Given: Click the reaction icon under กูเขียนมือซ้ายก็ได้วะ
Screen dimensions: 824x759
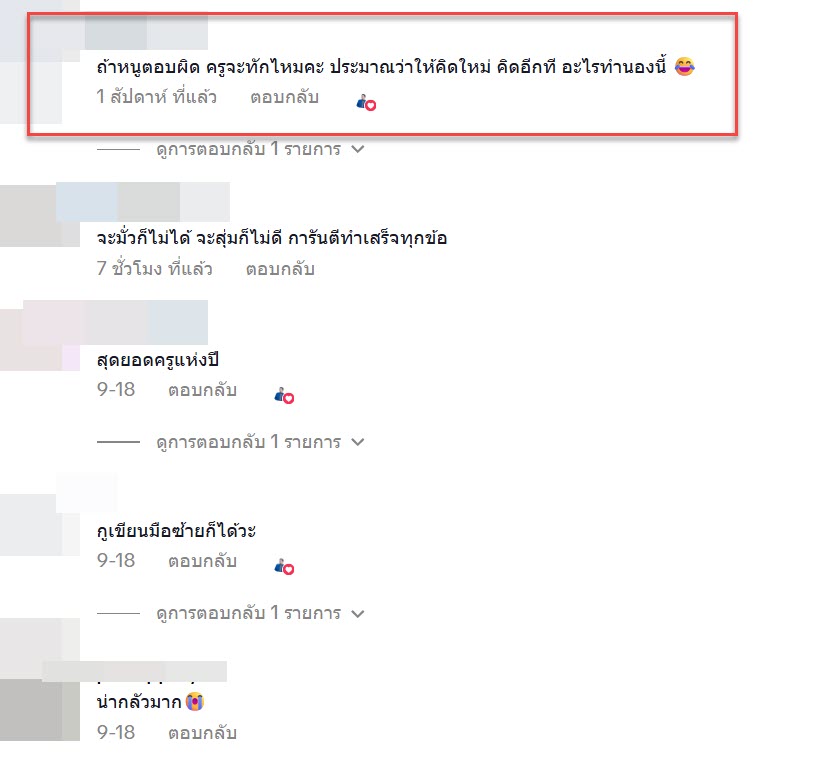Looking at the screenshot, I should (x=284, y=567).
